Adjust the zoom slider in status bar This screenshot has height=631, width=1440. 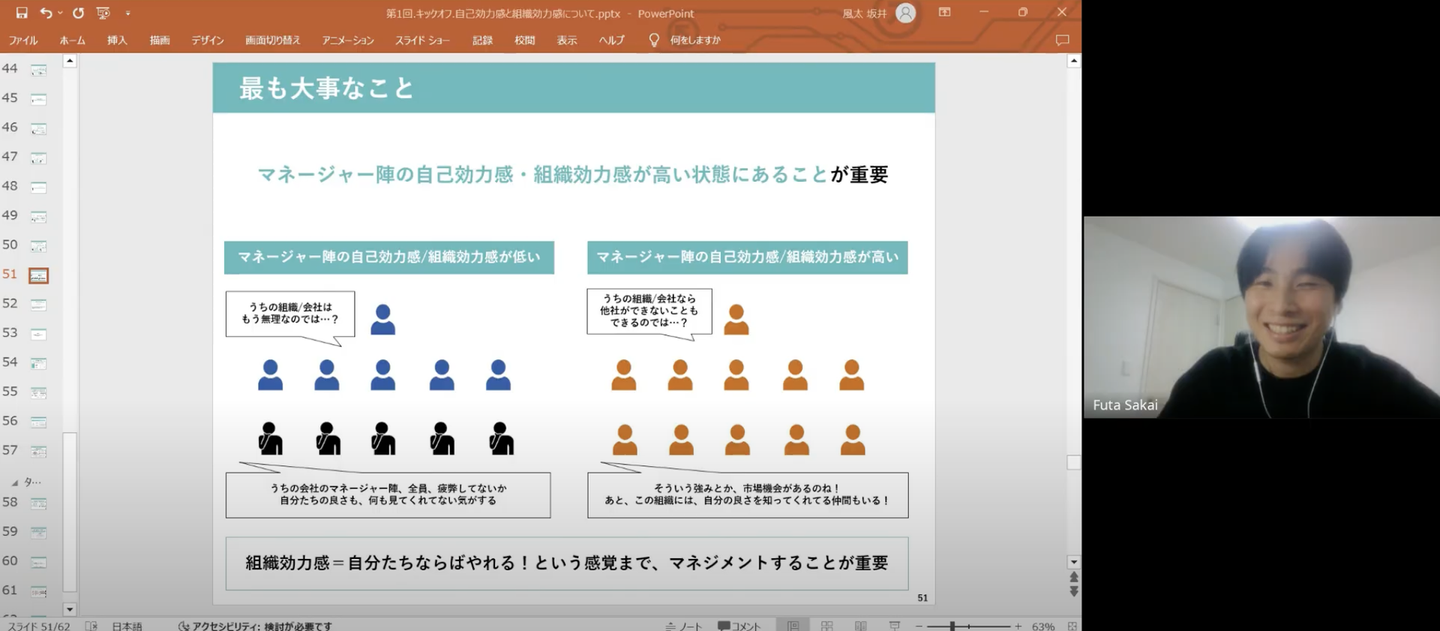pos(953,626)
